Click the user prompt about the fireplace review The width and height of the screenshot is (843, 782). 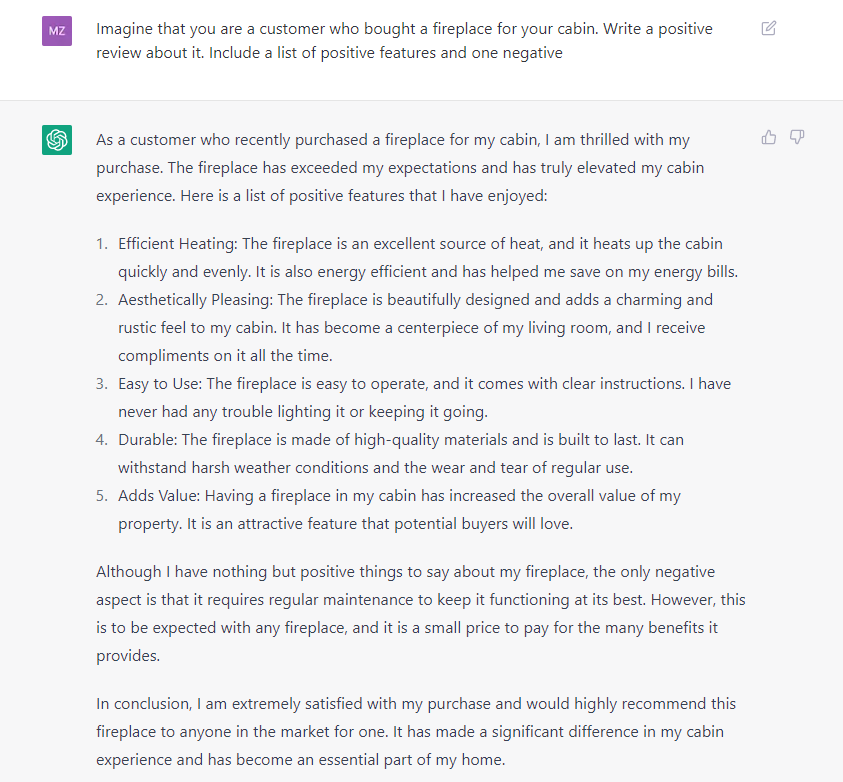tap(404, 40)
